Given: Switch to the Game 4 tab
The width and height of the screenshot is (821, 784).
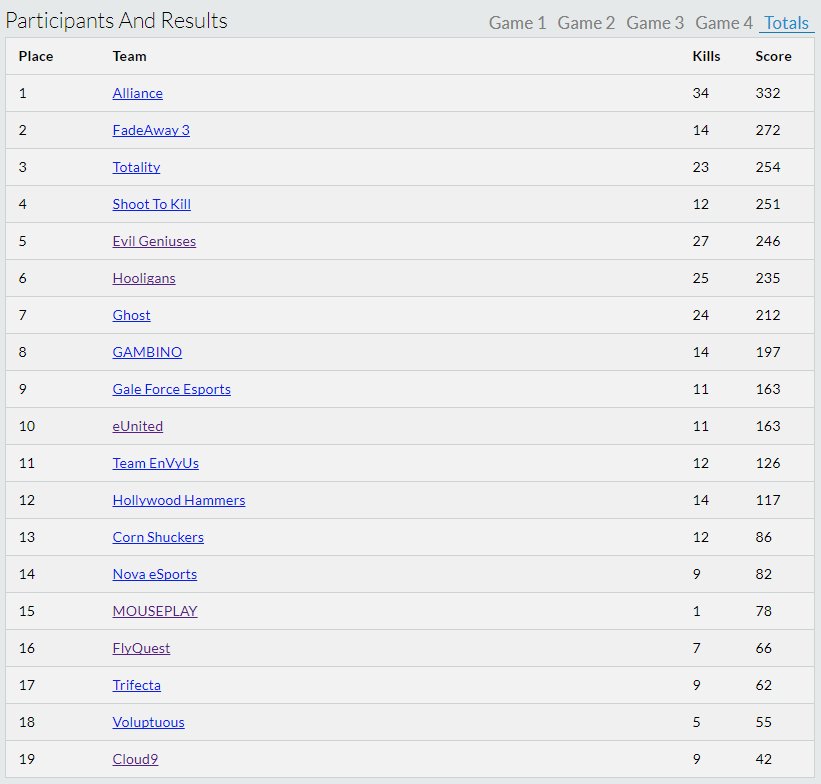Looking at the screenshot, I should (724, 23).
